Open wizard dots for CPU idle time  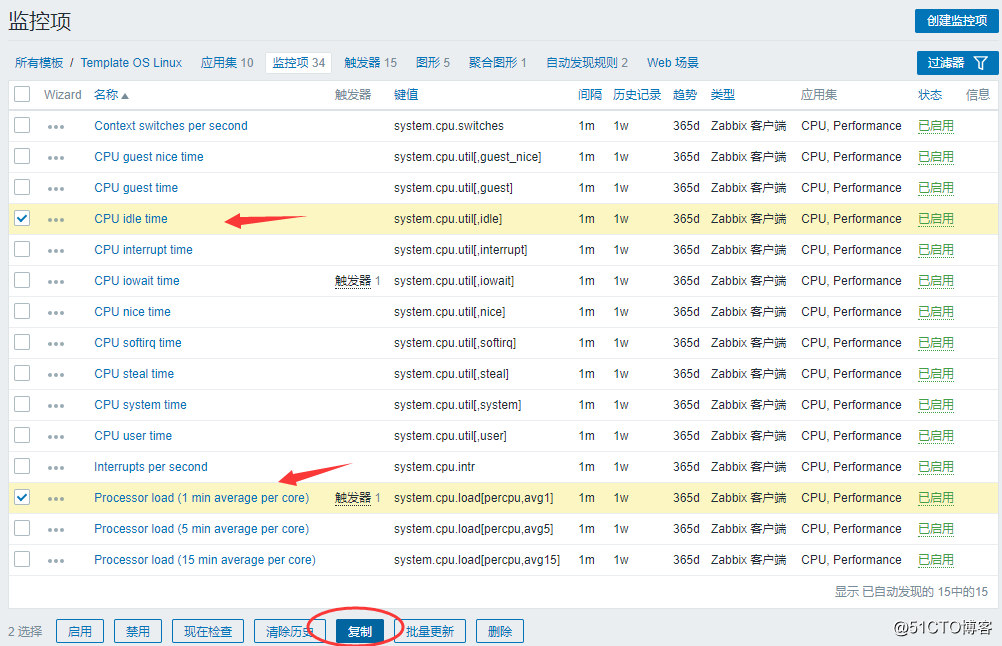56,220
